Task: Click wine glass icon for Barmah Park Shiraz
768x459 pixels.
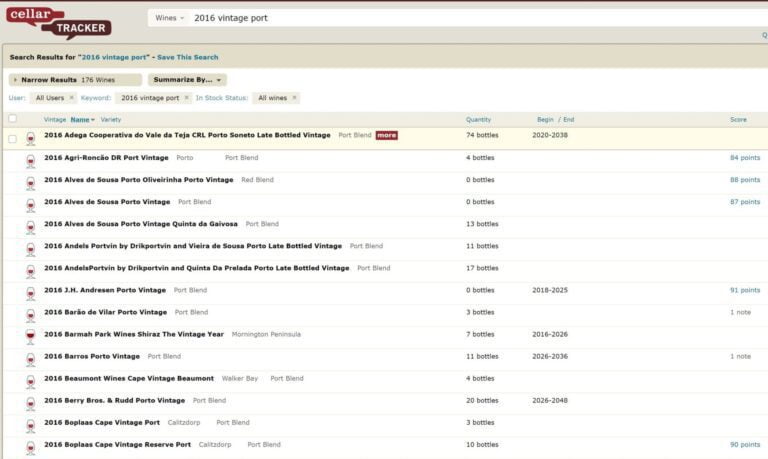Action: [x=31, y=337]
